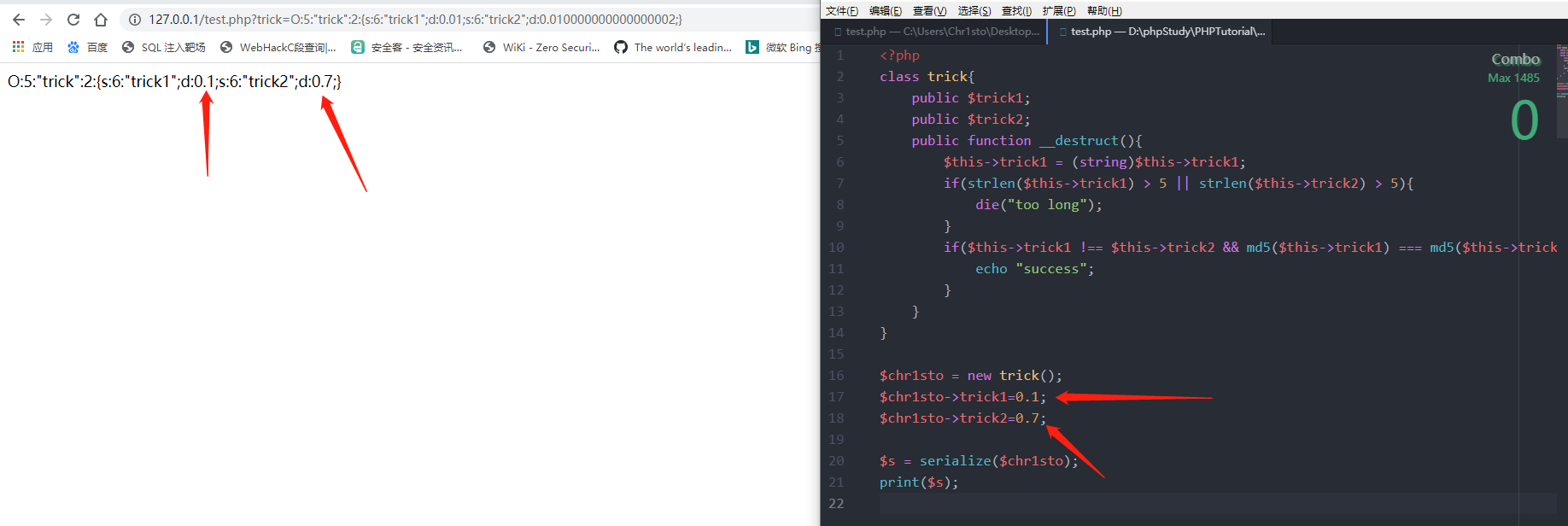Viewport: 1568px width, 526px height.
Task: Open the WiKi - Zero Security bookmark
Action: 541,47
